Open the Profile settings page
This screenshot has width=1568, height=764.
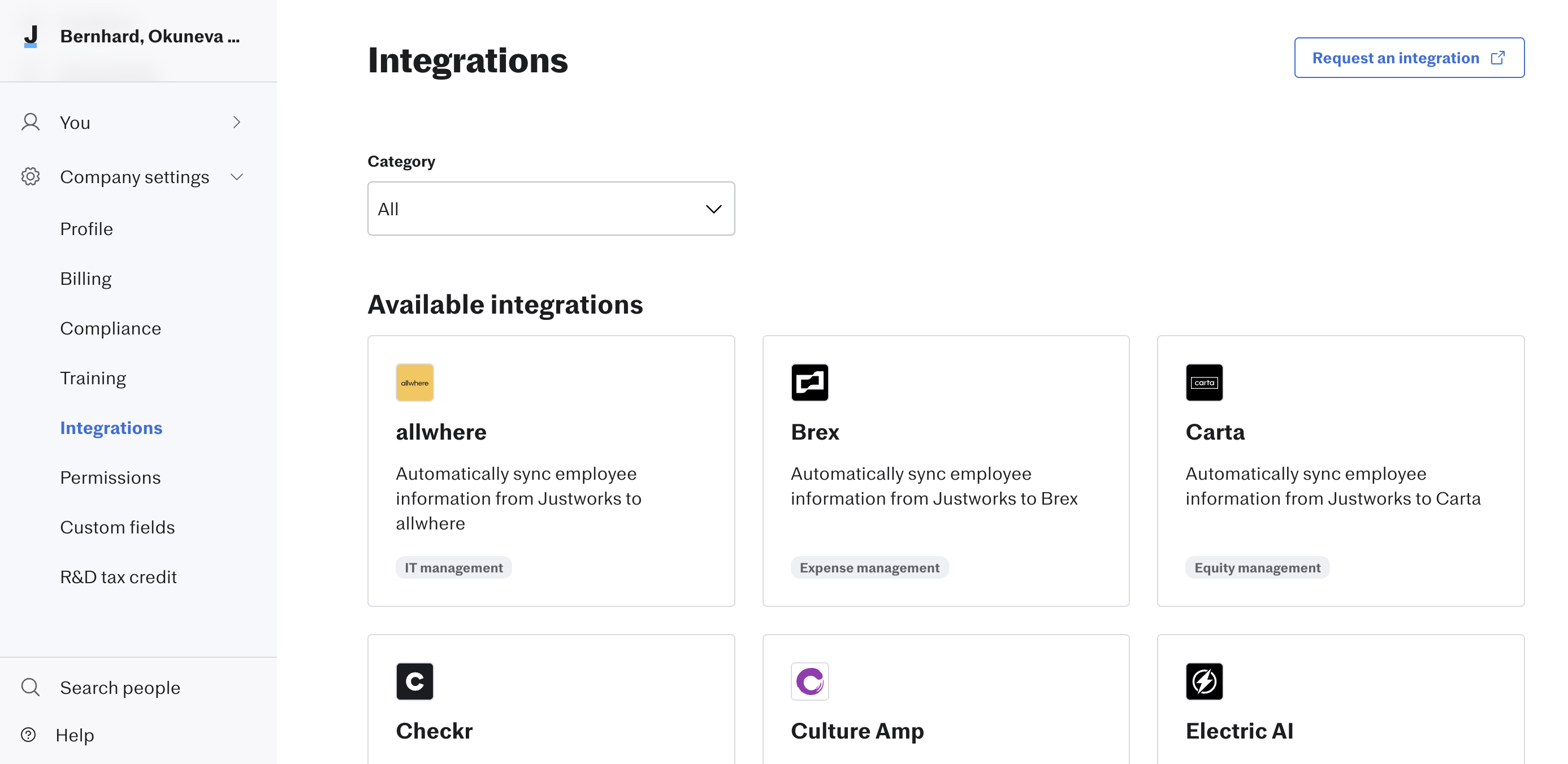click(x=86, y=229)
